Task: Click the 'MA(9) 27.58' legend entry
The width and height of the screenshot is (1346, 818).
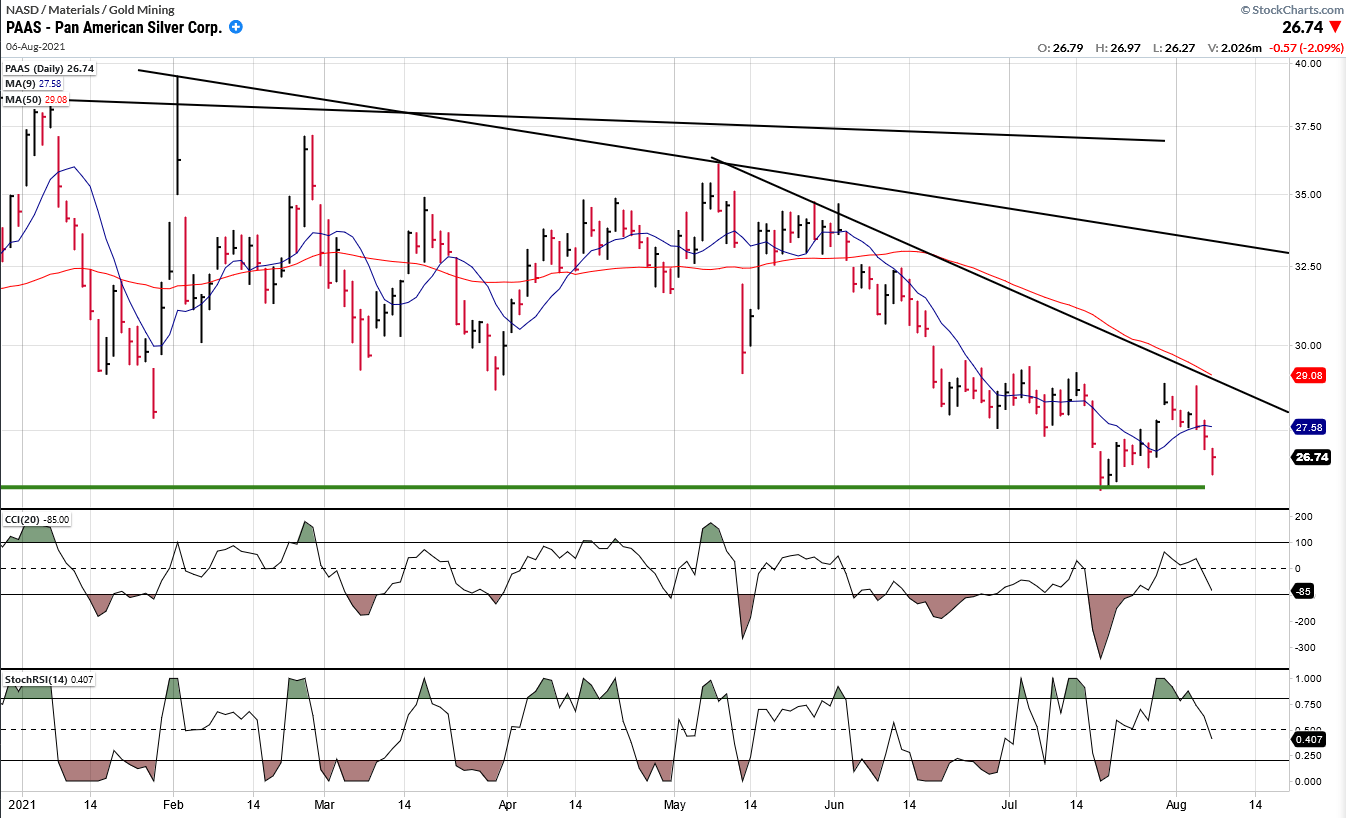Action: pos(33,83)
